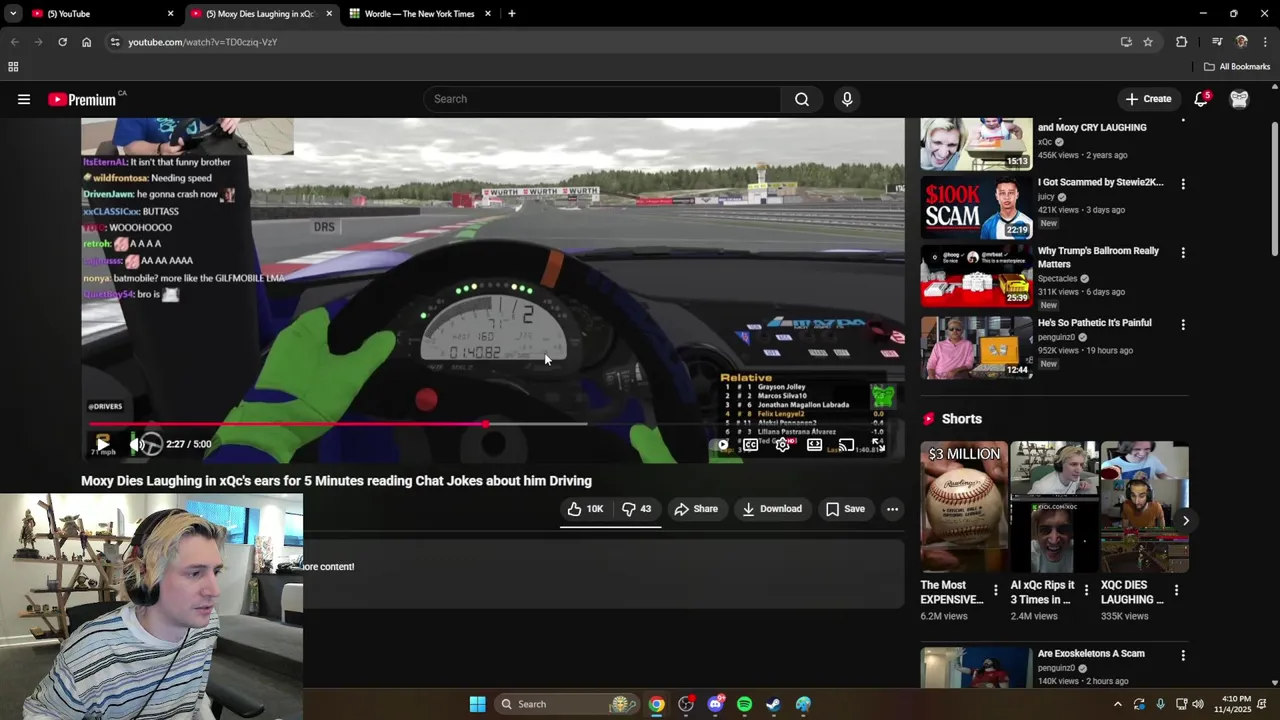Open the player settings gear
The image size is (1280, 720).
coord(783,445)
